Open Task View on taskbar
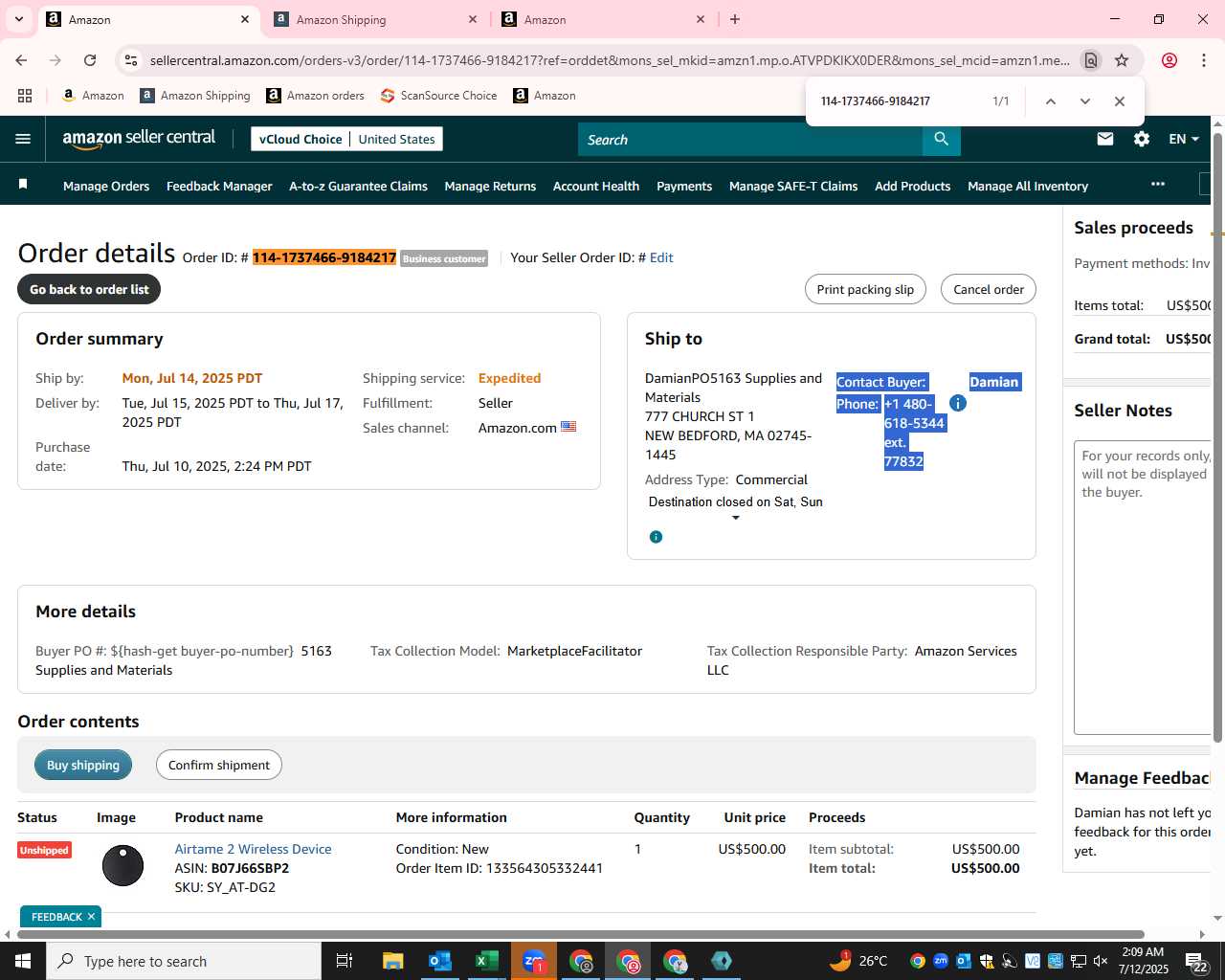 (x=345, y=961)
